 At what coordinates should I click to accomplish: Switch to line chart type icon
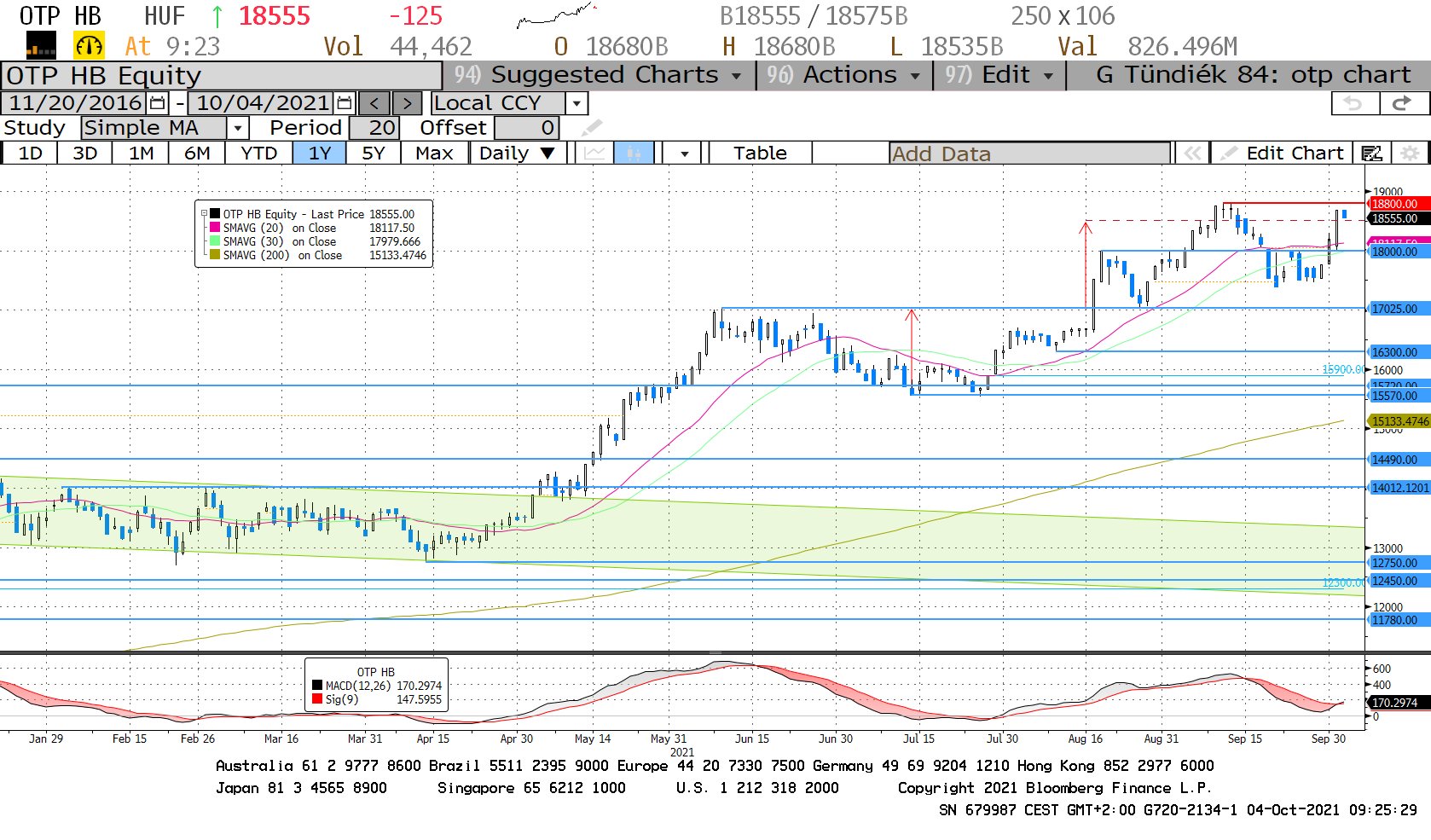point(594,154)
